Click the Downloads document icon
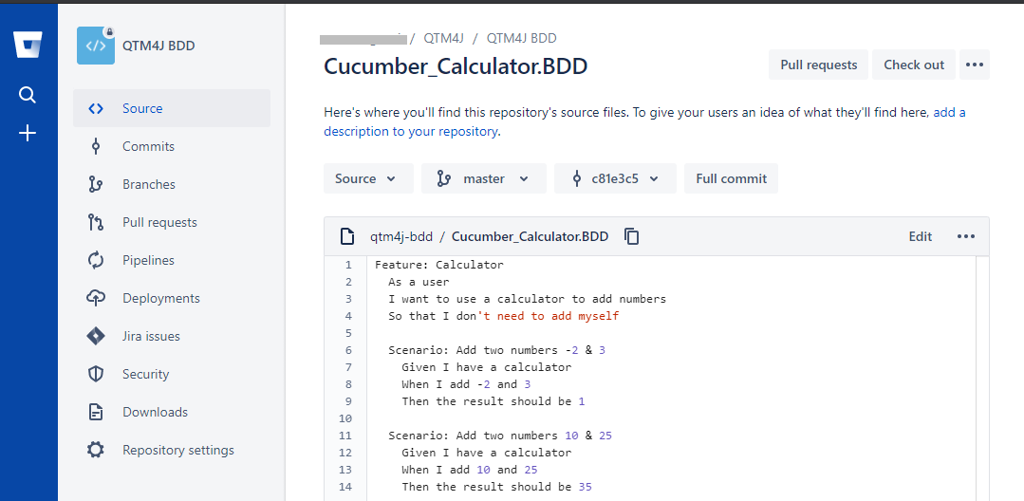The width and height of the screenshot is (1024, 501). (96, 412)
